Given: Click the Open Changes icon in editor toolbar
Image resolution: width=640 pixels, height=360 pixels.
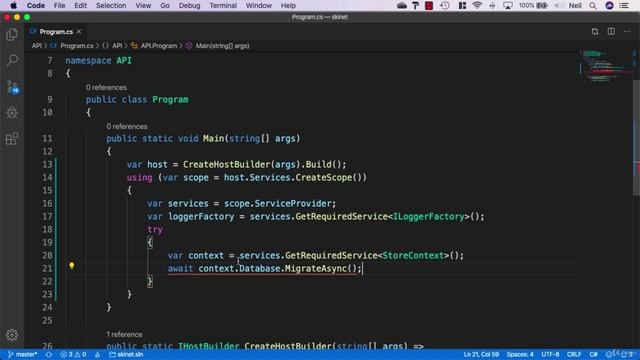Looking at the screenshot, I should pyautogui.click(x=595, y=31).
